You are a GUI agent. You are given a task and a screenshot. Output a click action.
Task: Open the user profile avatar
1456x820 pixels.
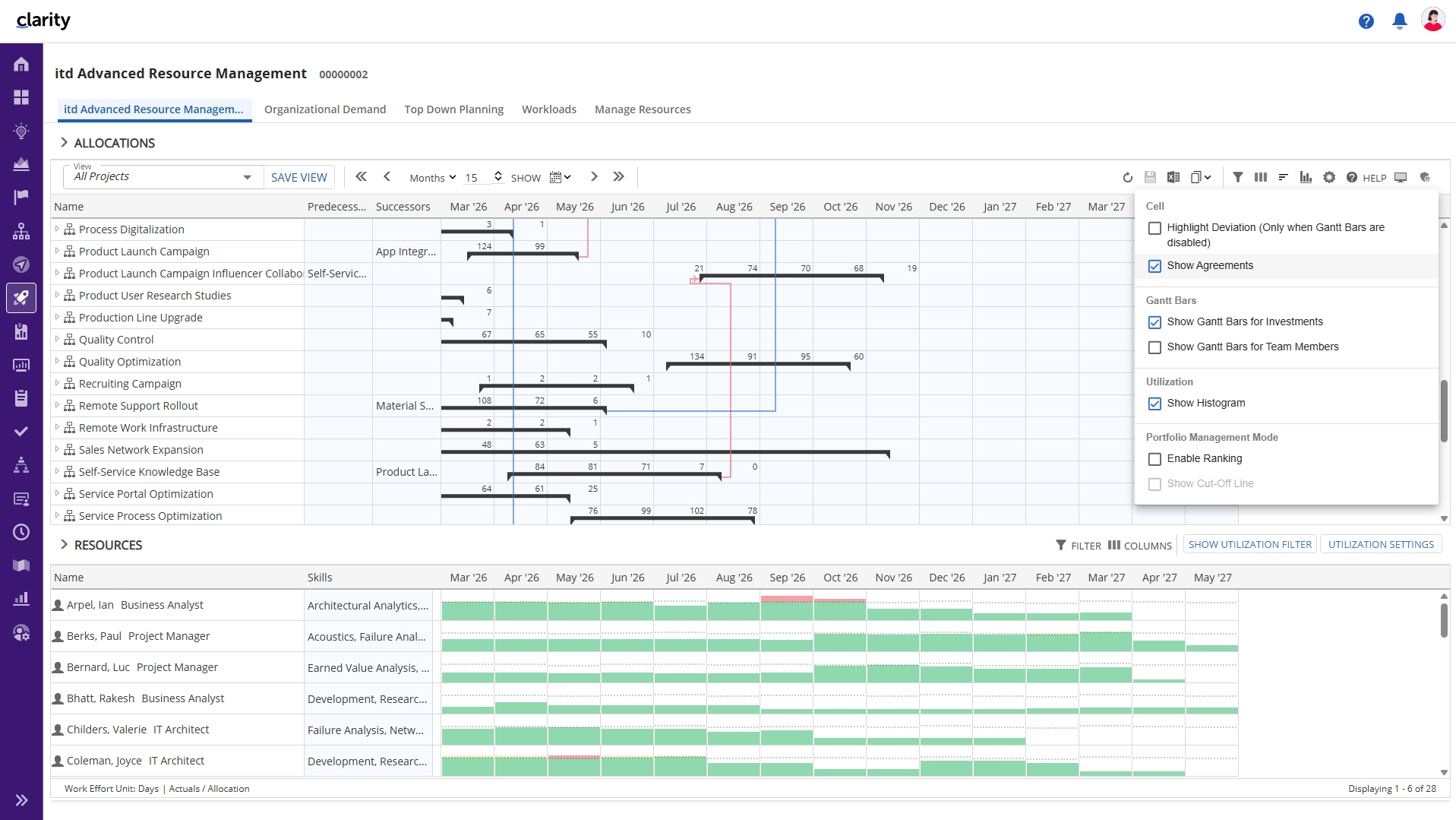[x=1432, y=21]
